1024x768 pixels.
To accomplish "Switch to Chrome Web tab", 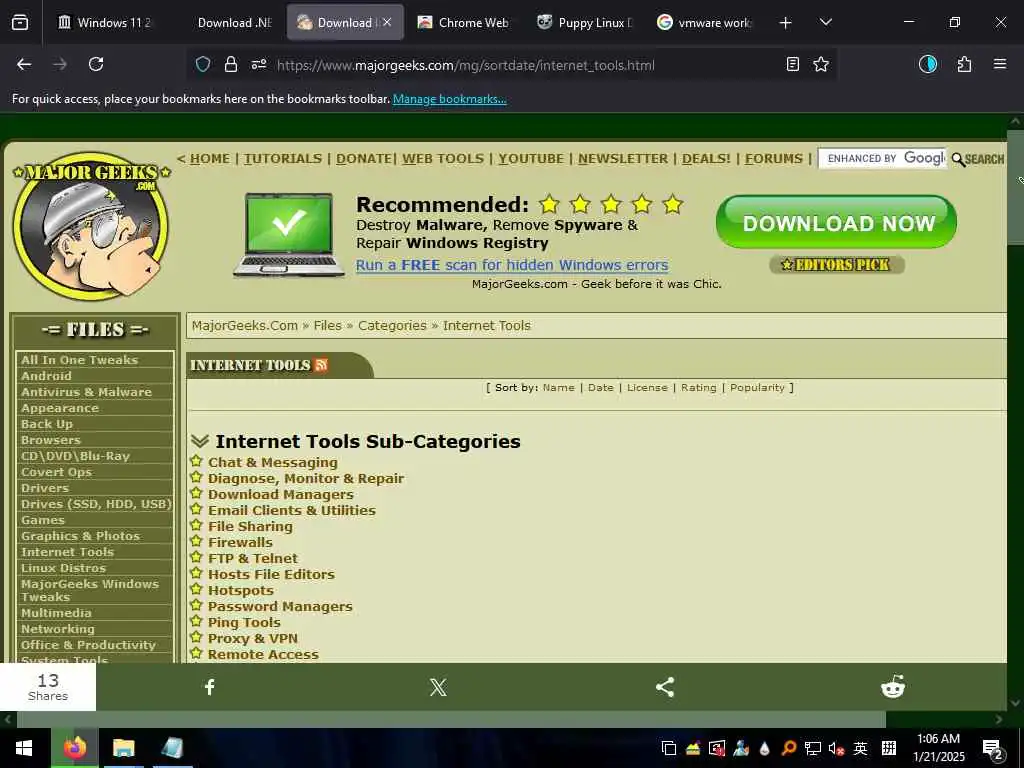I will (x=464, y=23).
